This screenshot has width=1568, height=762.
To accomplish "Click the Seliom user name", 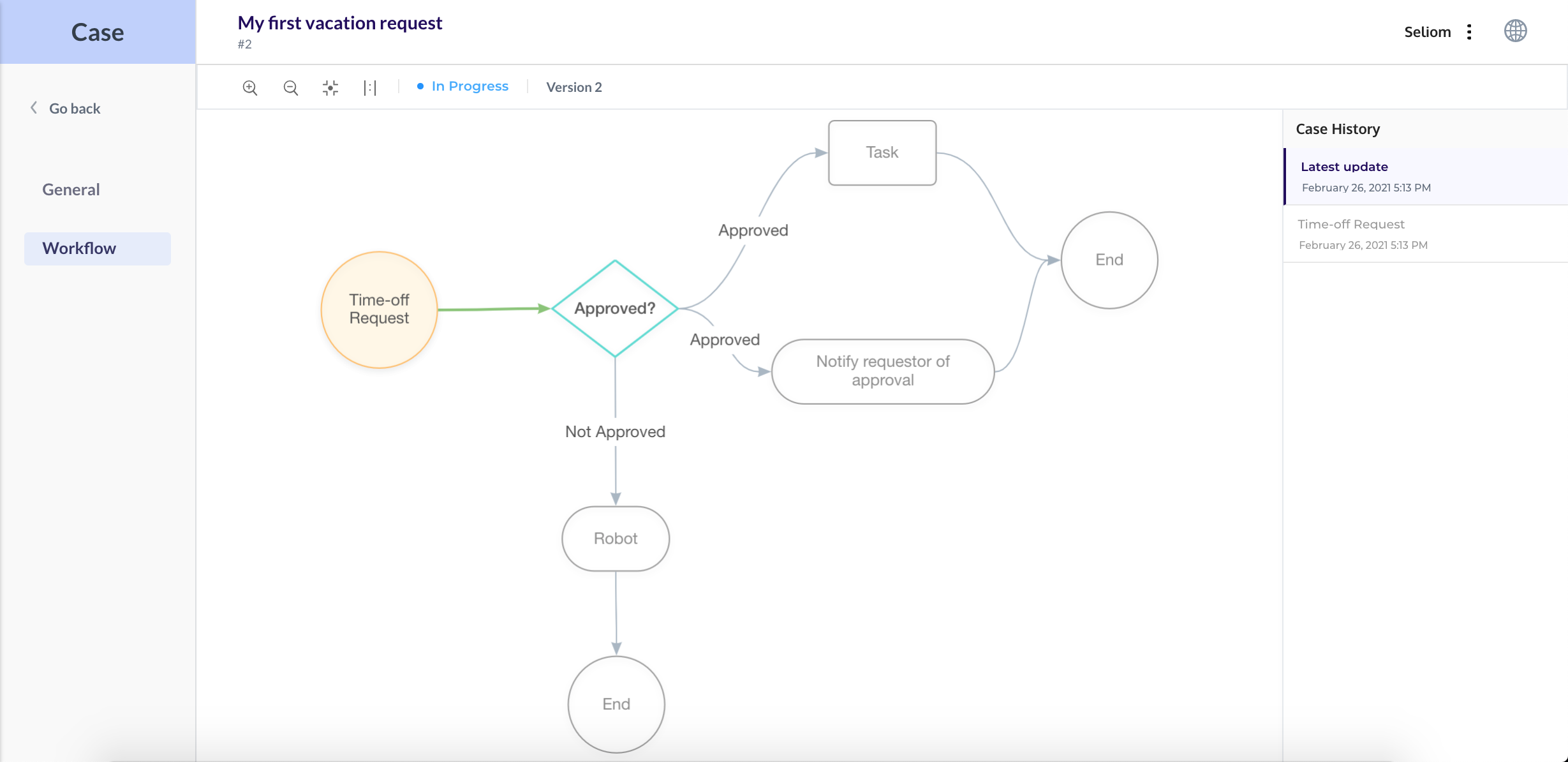I will coord(1428,32).
